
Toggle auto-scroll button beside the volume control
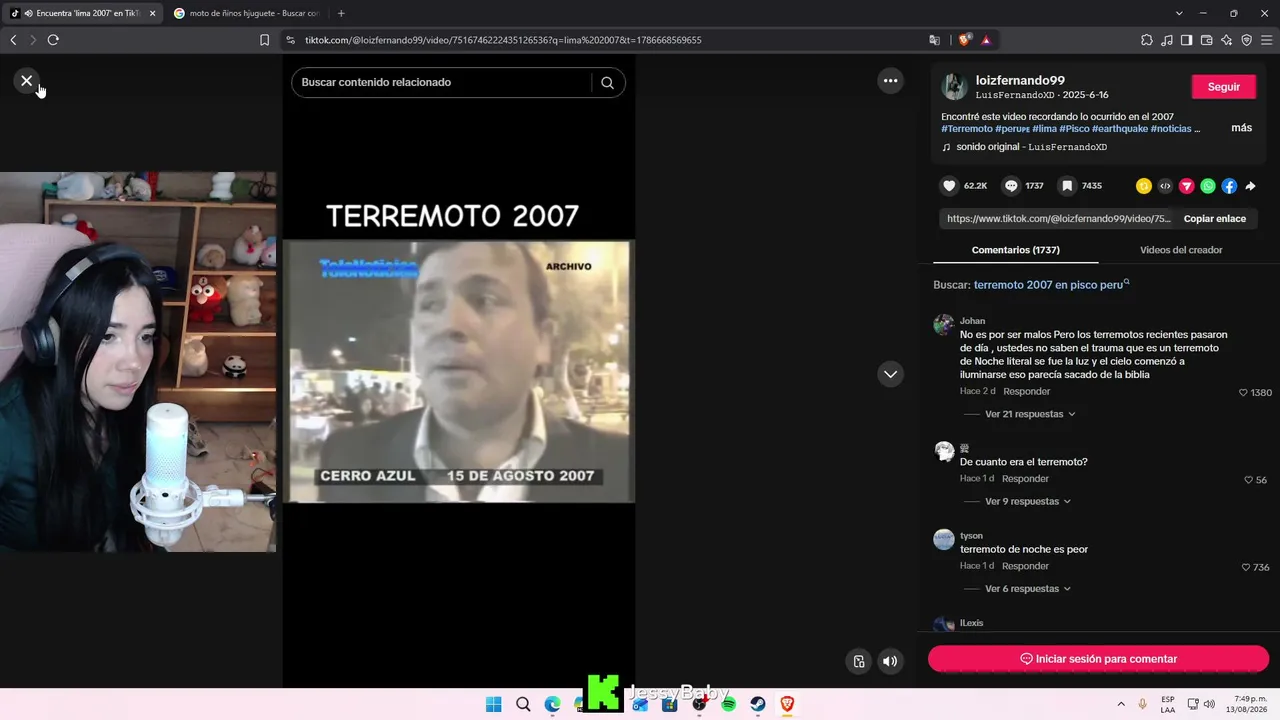tap(858, 661)
